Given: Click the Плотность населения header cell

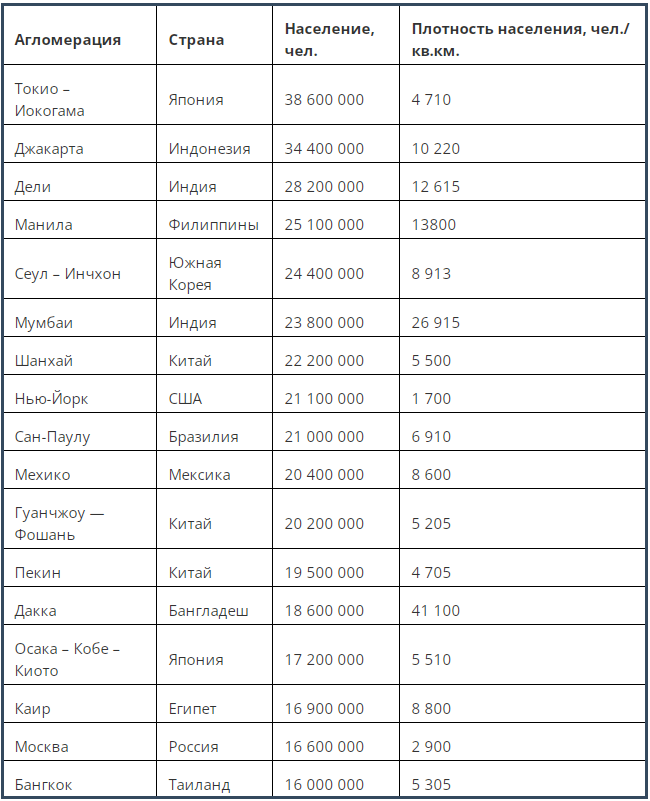Looking at the screenshot, I should pos(521,40).
